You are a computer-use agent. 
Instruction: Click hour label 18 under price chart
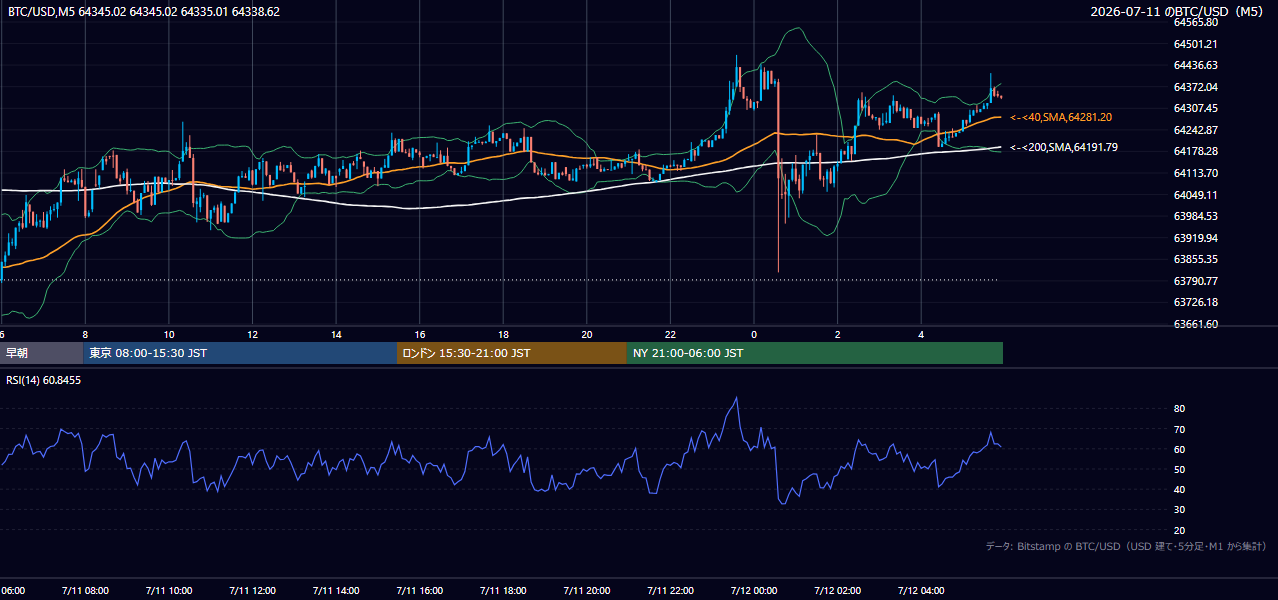coord(503,335)
